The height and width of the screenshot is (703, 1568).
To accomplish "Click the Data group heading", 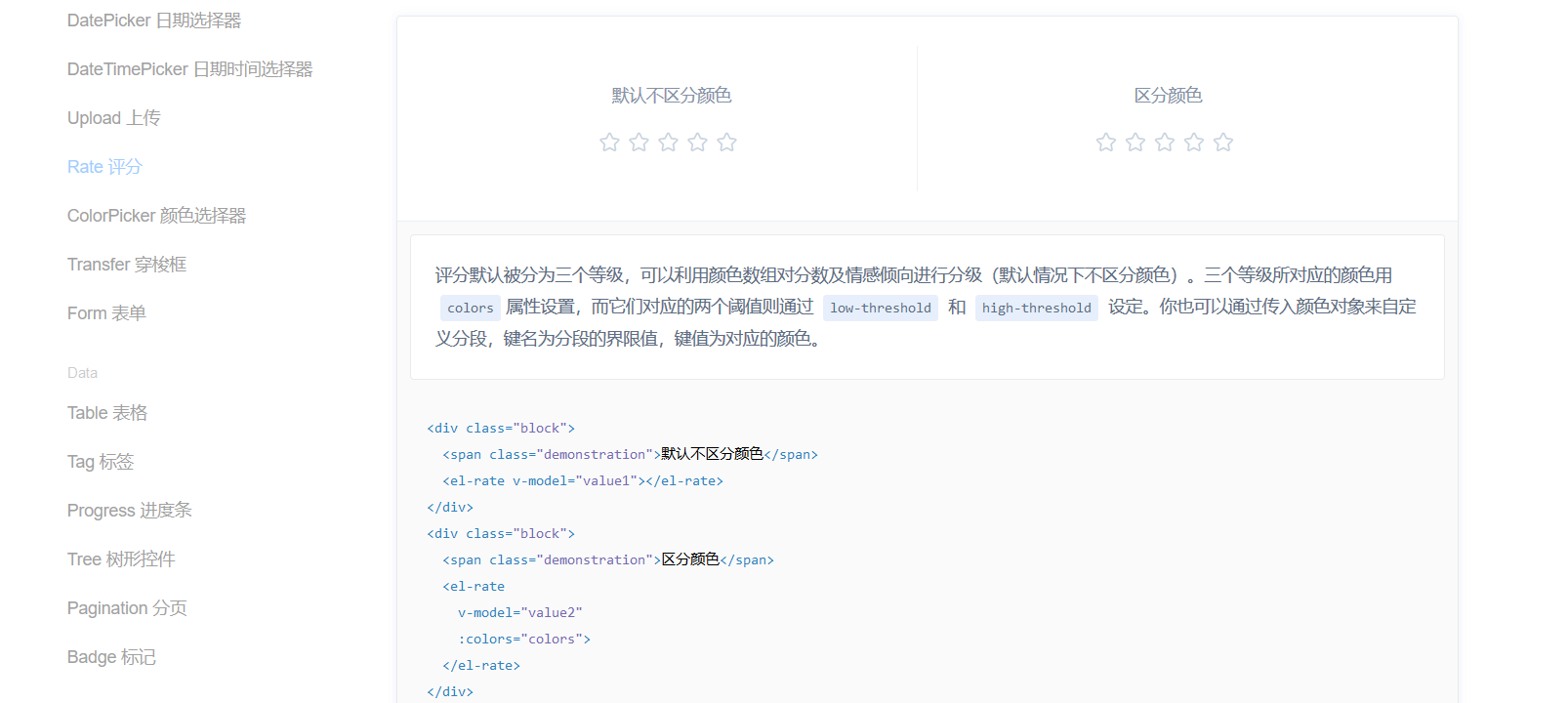I will [x=82, y=373].
